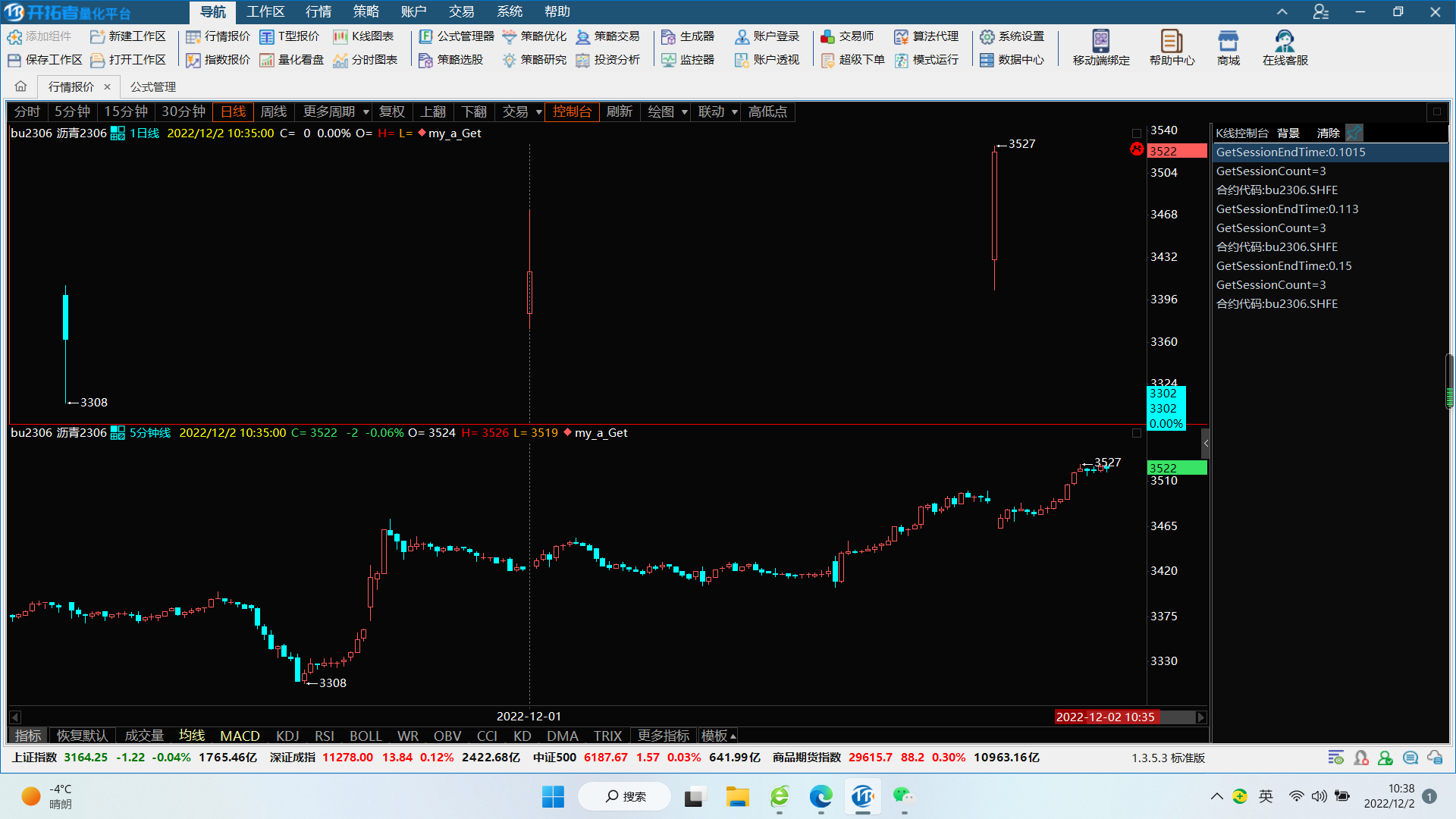Open the 策略 menu
The height and width of the screenshot is (819, 1456).
point(366,11)
